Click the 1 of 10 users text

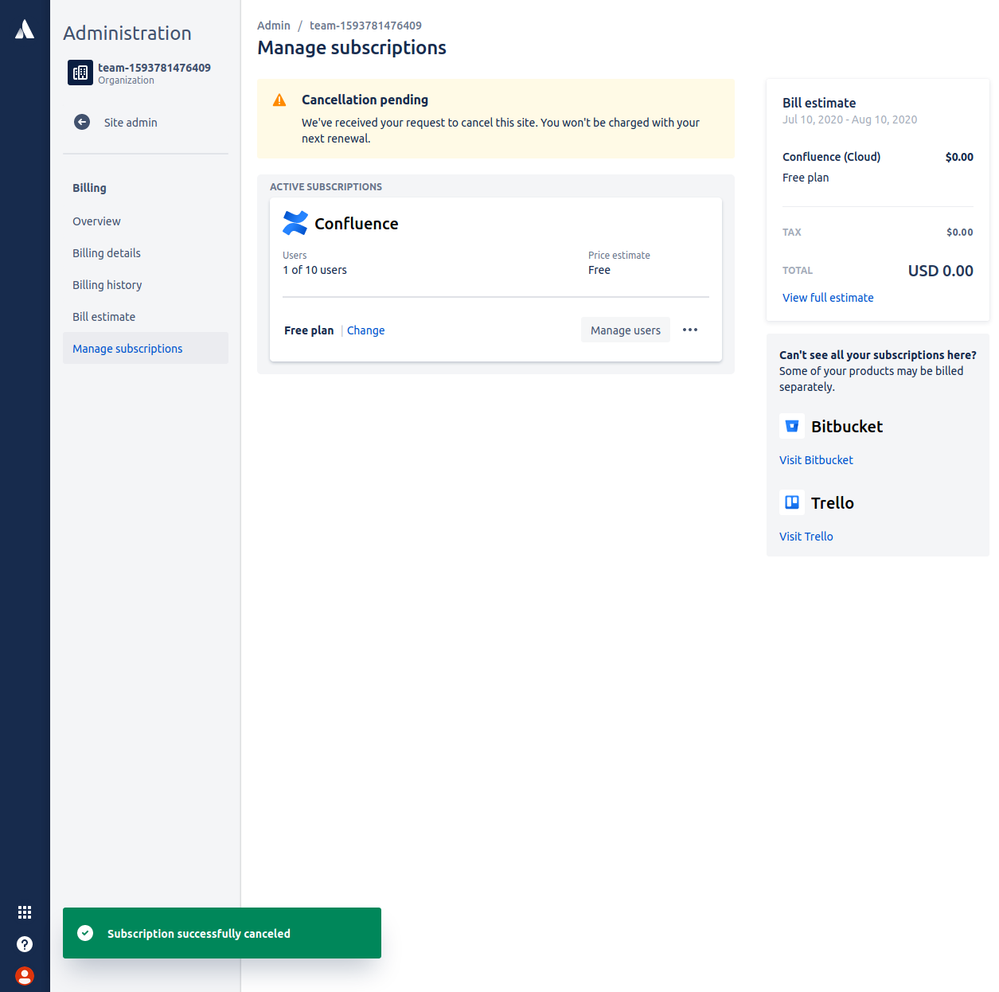pyautogui.click(x=315, y=270)
